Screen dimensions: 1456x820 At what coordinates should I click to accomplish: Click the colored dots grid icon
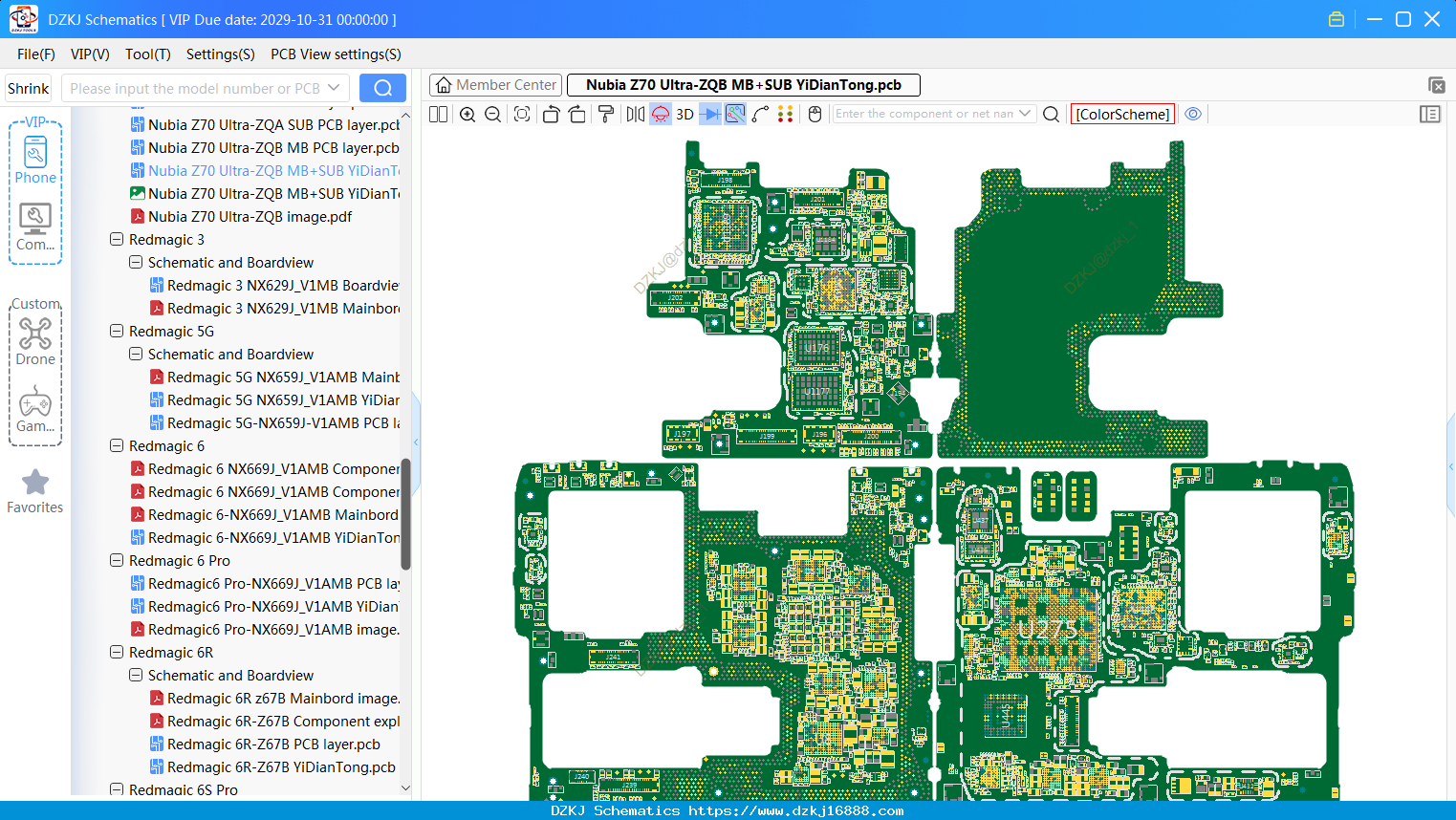(786, 114)
